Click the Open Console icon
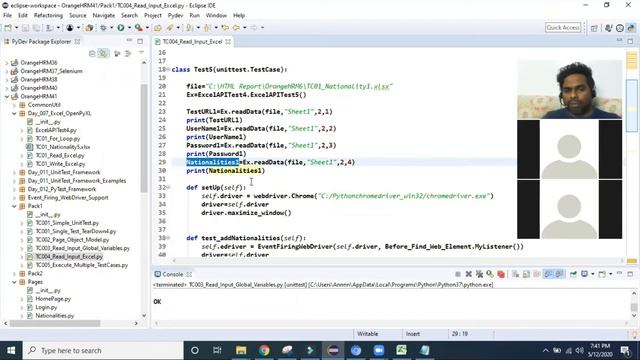The height and width of the screenshot is (360, 640). coord(602,274)
